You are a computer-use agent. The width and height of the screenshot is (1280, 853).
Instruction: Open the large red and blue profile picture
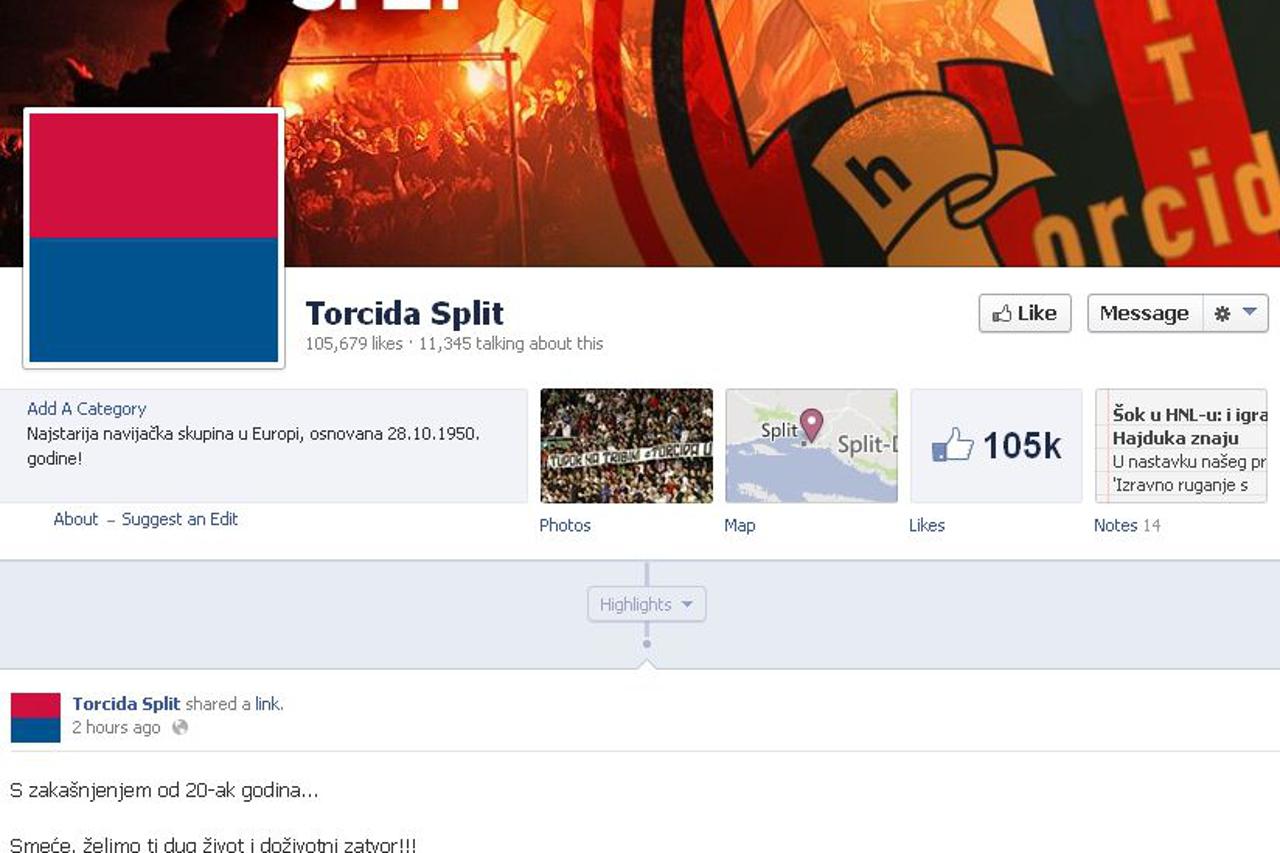(x=154, y=238)
